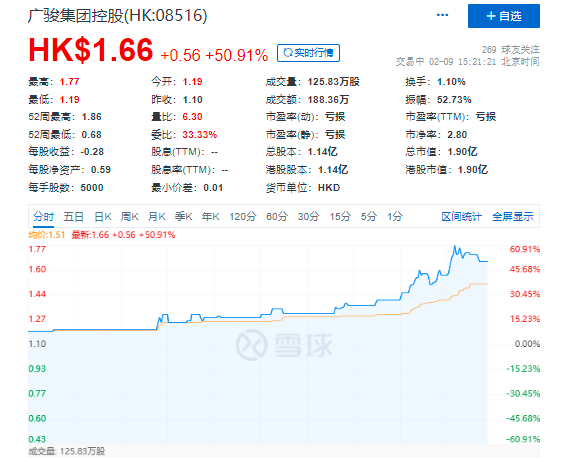The width and height of the screenshot is (568, 458).
Task: Click the +50.91% change percentage in header
Action: (x=237, y=55)
